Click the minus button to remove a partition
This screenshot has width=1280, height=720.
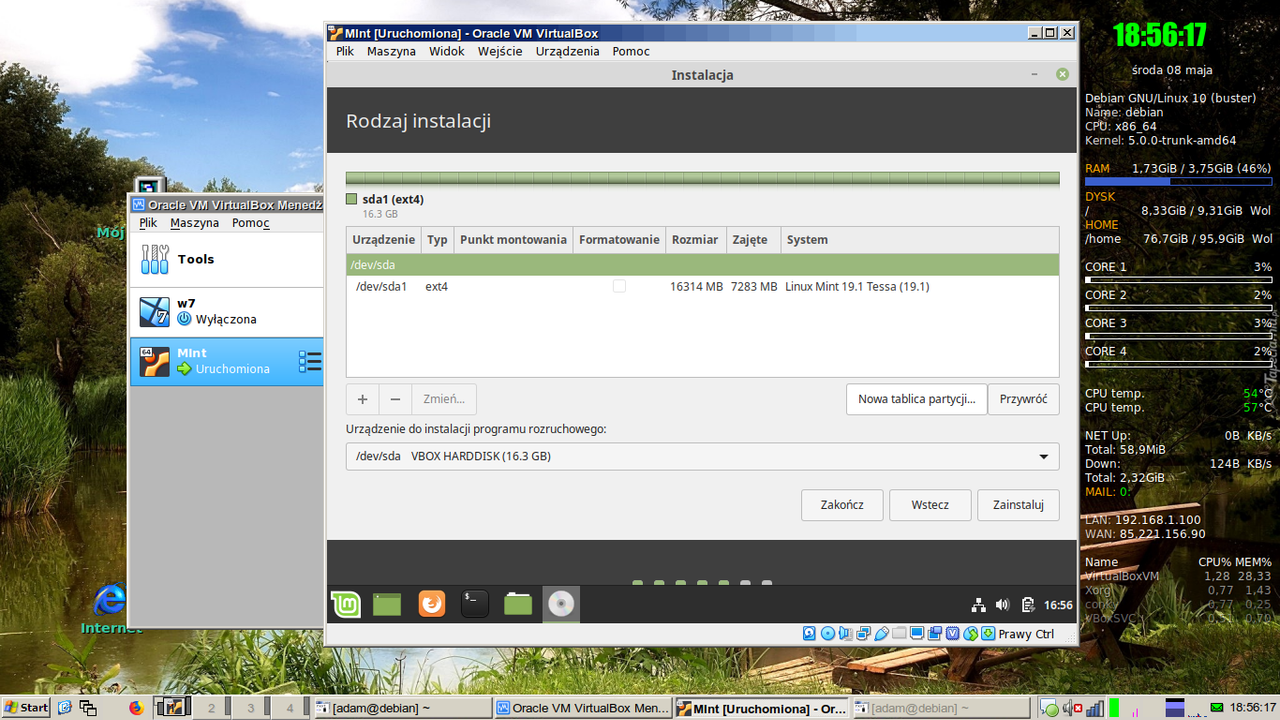coord(395,399)
